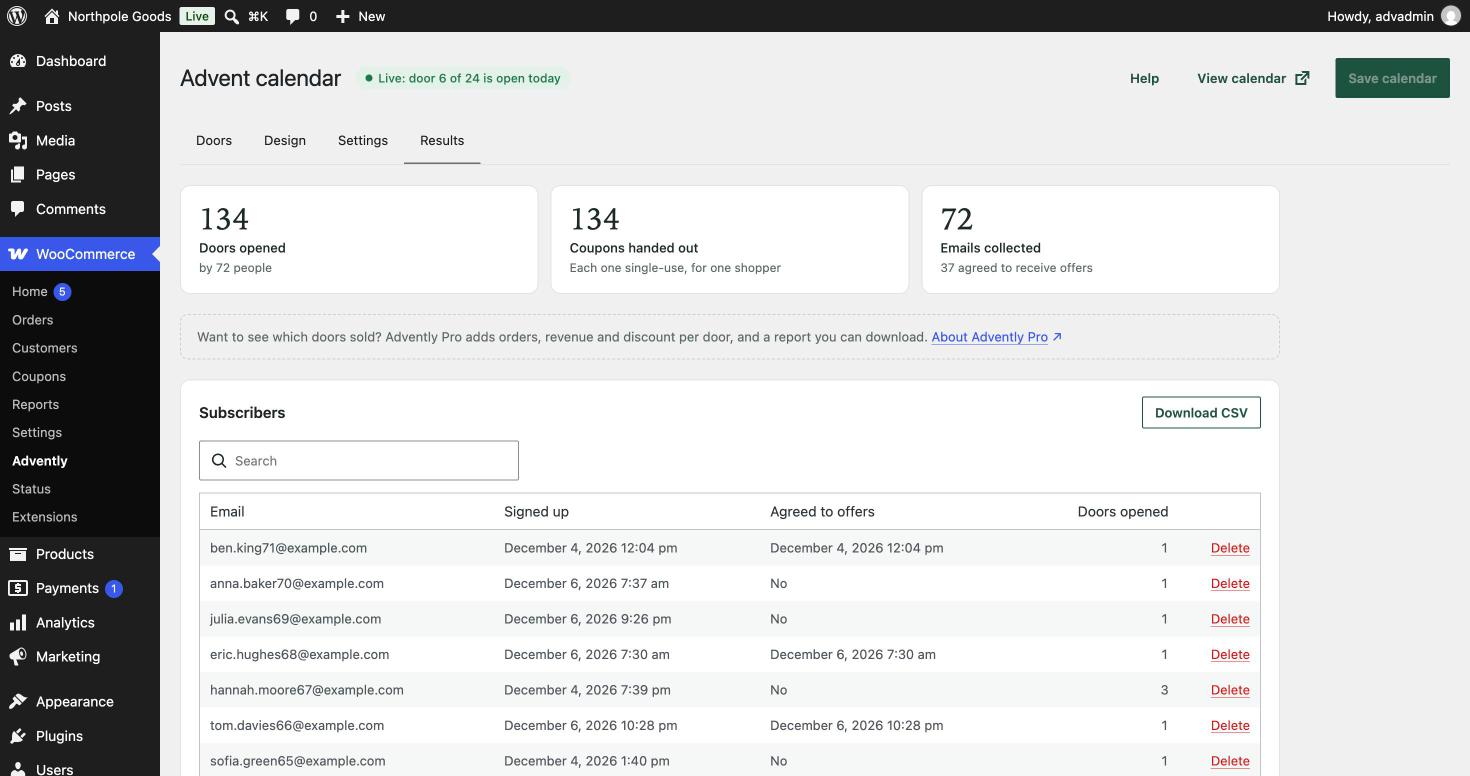Viewport: 1470px width, 776px height.
Task: Click the Payments icon in sidebar
Action: point(18,588)
